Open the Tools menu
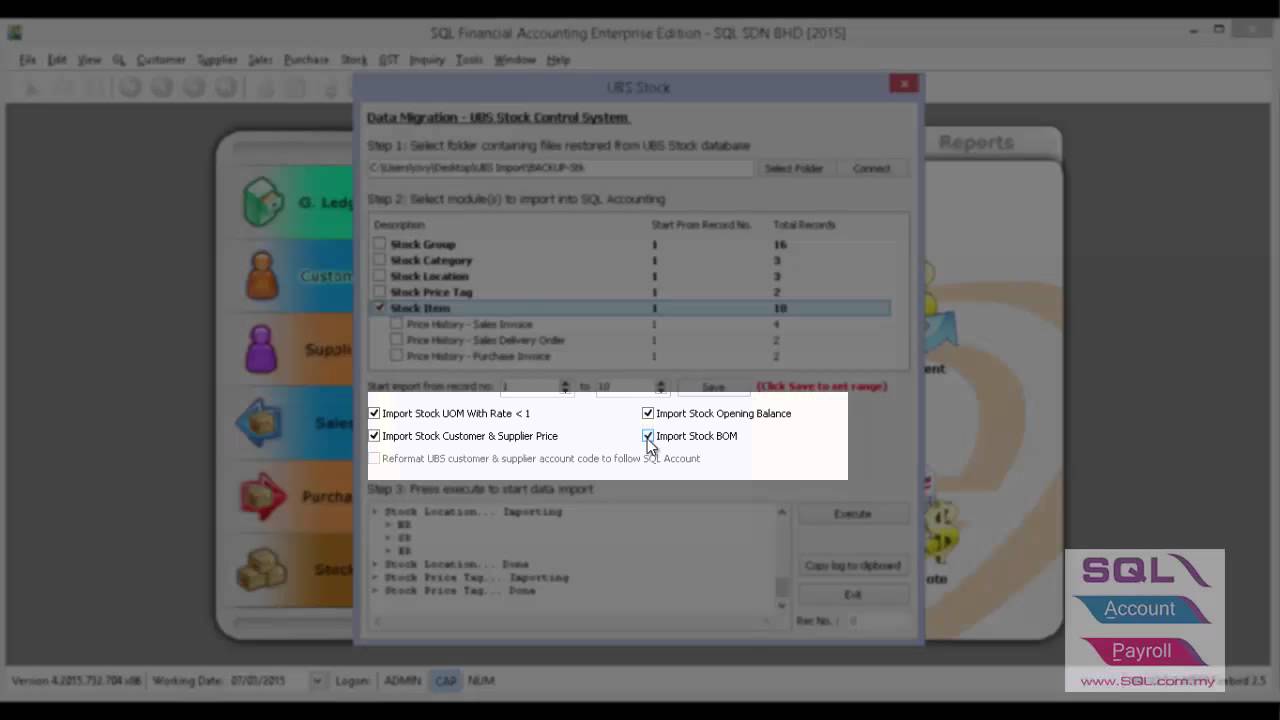Image resolution: width=1280 pixels, height=720 pixels. point(469,60)
